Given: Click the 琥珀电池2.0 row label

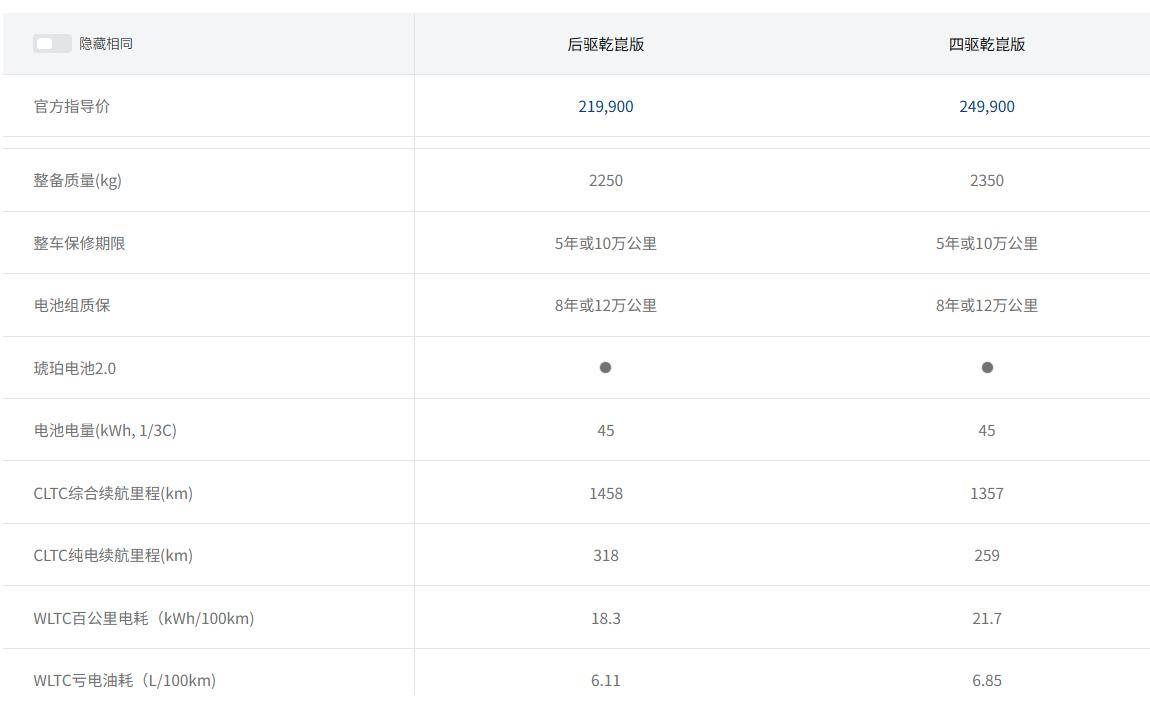Looking at the screenshot, I should coord(74,369).
